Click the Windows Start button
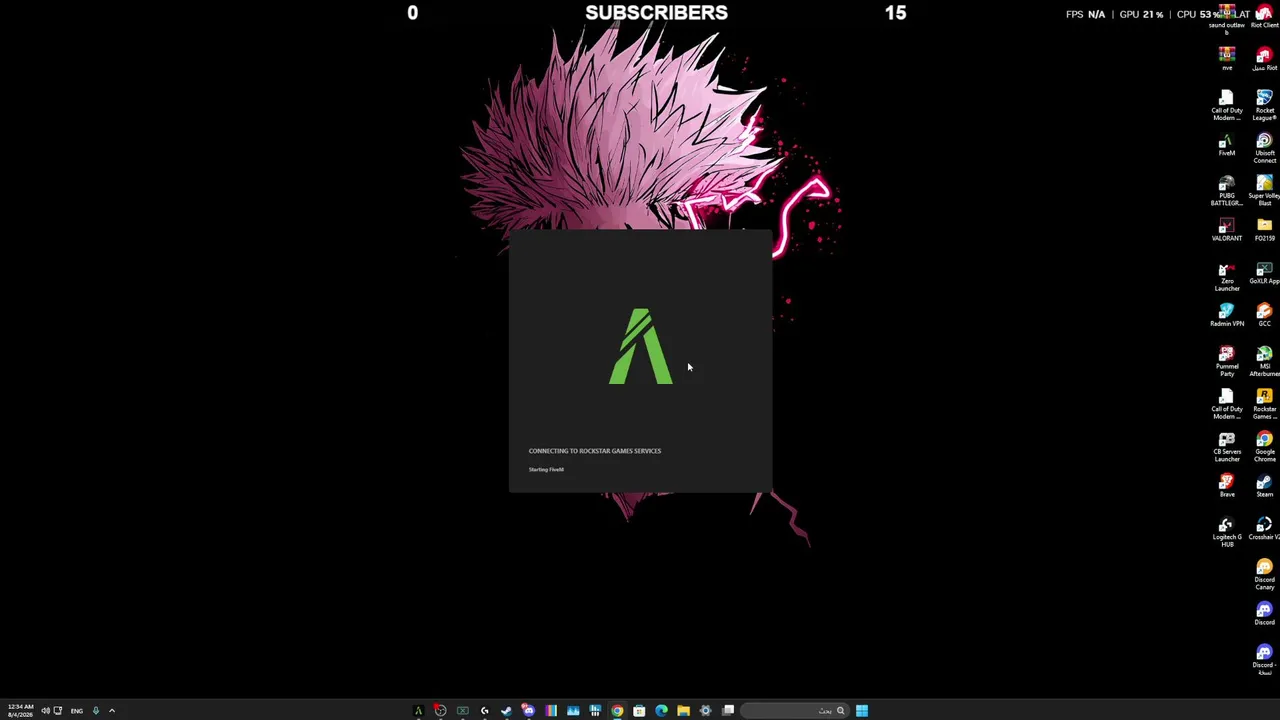 861,711
